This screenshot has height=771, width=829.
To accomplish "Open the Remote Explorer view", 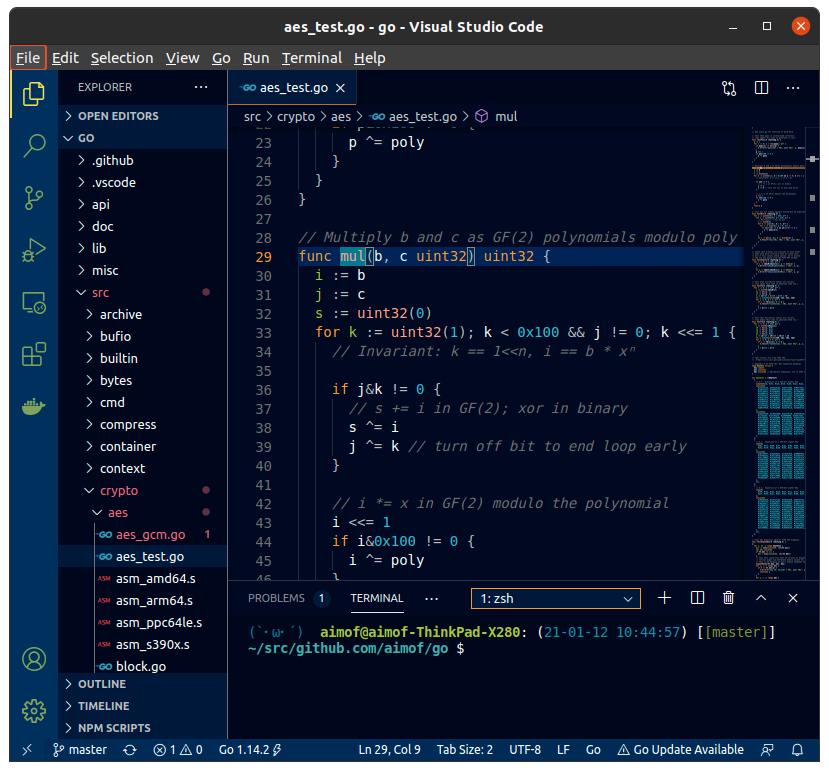I will (34, 302).
